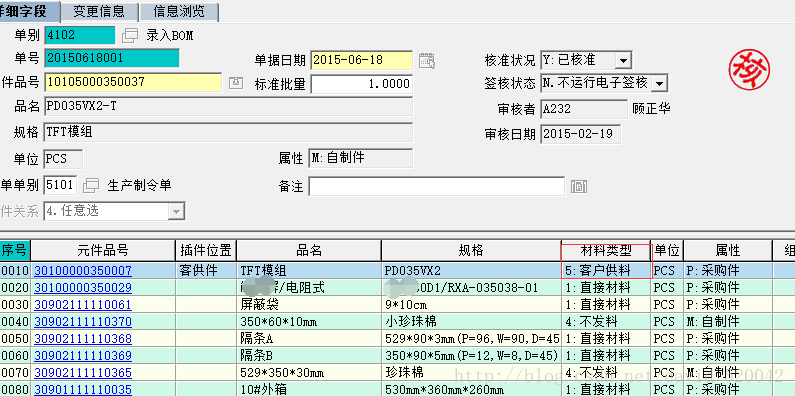Image resolution: width=795 pixels, height=396 pixels.
Task: Click the 属性 field M:自制件
Action: click(360, 158)
